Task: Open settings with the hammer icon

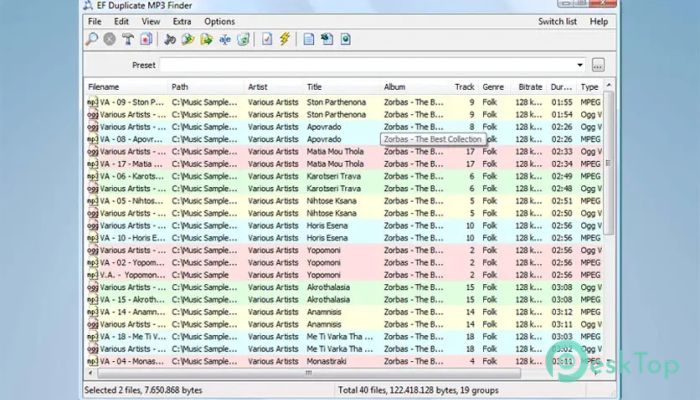Action: click(x=128, y=40)
